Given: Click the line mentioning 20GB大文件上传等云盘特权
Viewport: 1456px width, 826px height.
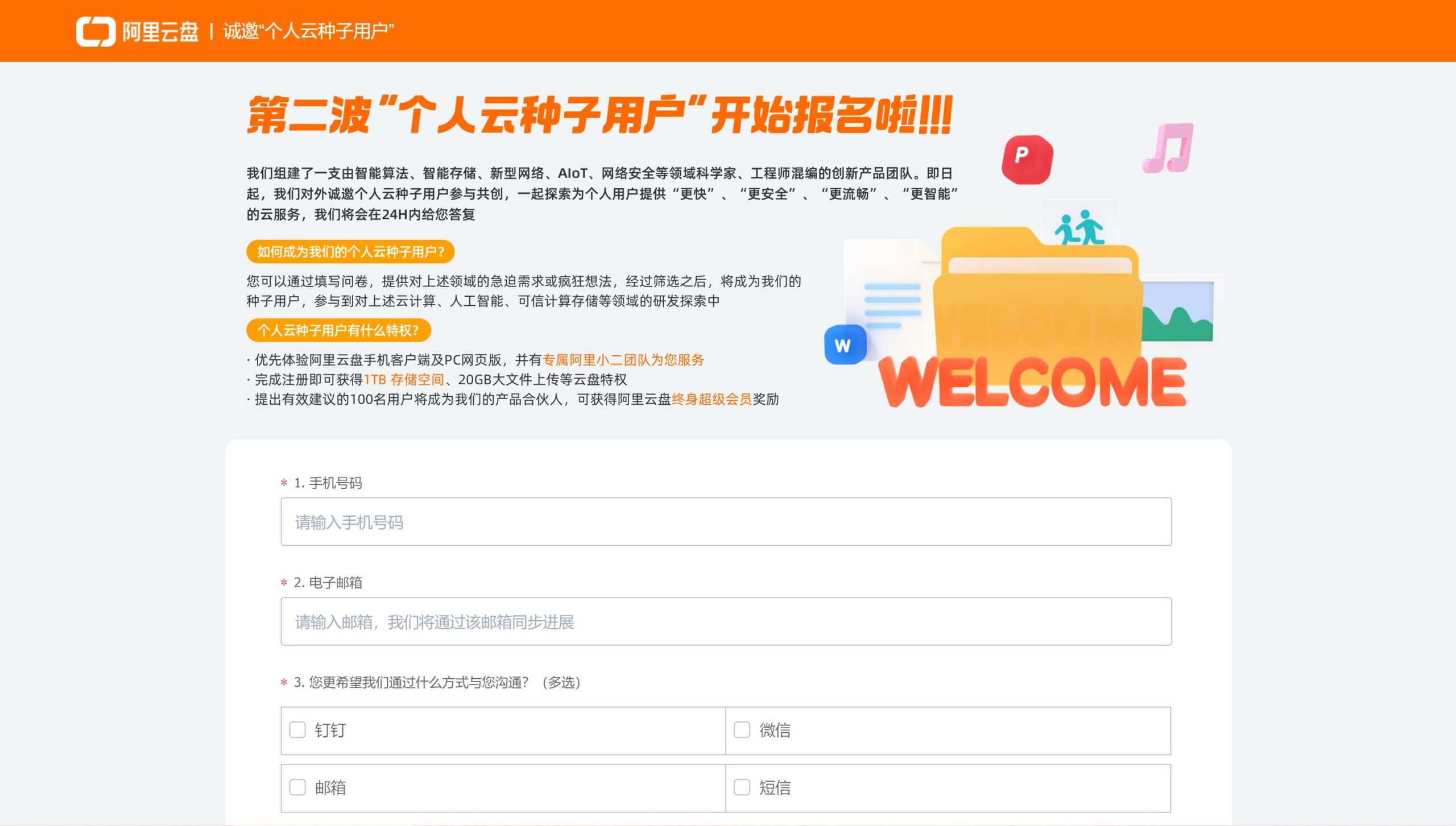Looking at the screenshot, I should click(437, 380).
